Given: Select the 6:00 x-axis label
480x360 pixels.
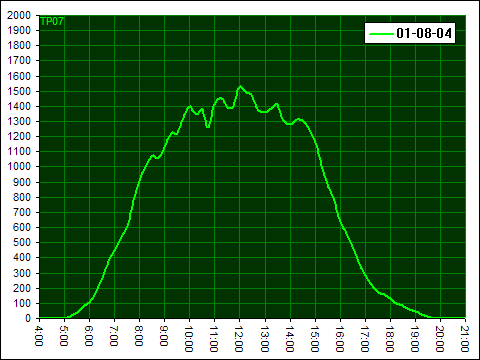Looking at the screenshot, I should pos(89,336).
